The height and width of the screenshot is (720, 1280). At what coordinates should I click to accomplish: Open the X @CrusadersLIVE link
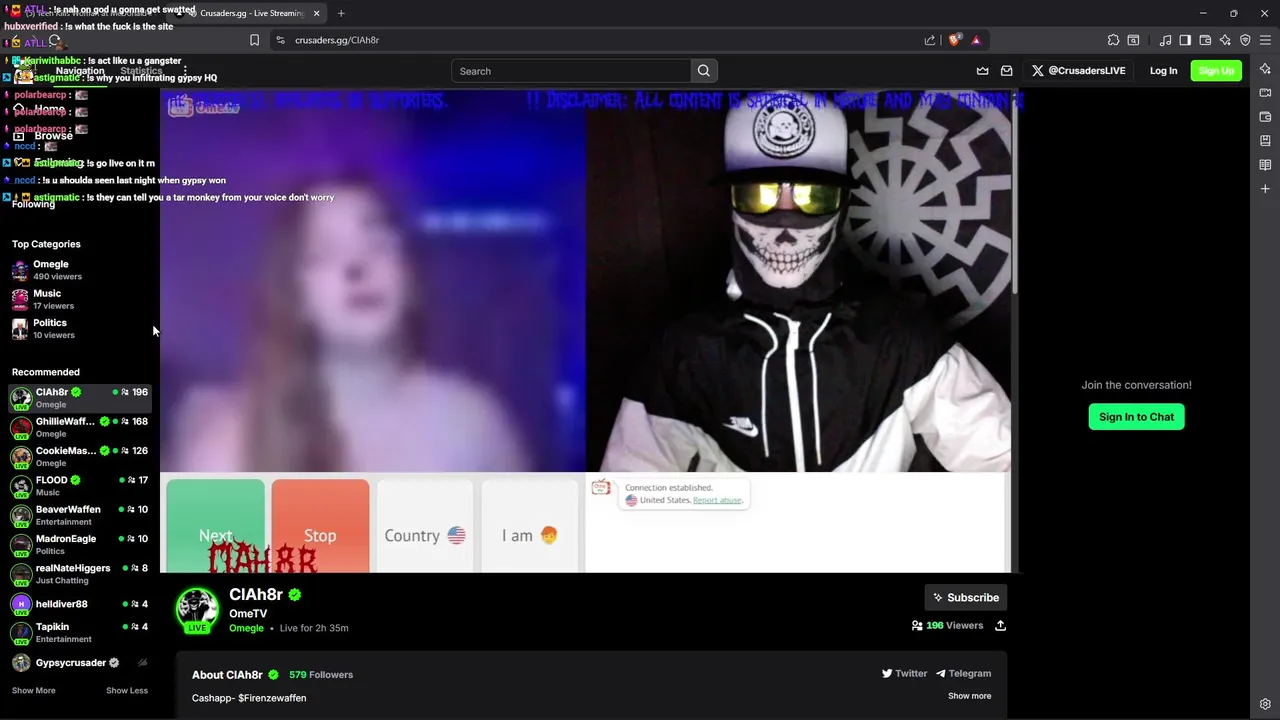pyautogui.click(x=1079, y=71)
